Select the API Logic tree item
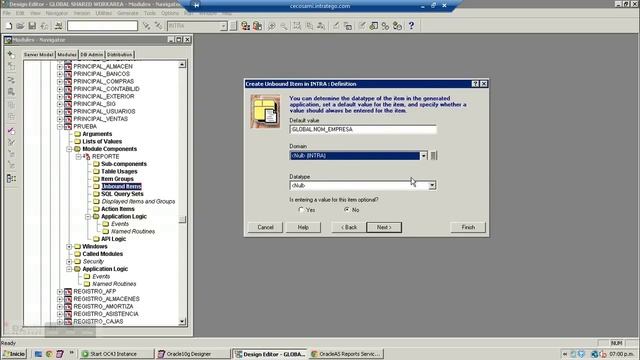Image resolution: width=640 pixels, height=360 pixels. click(x=113, y=239)
